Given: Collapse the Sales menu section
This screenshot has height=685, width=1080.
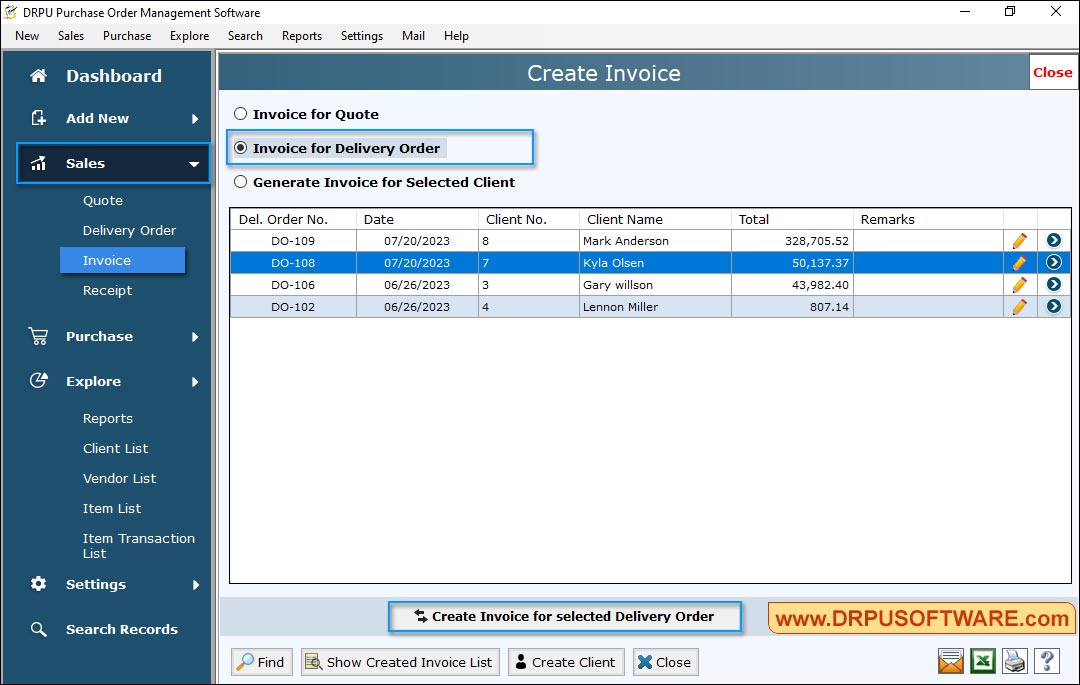Looking at the screenshot, I should (86, 163).
